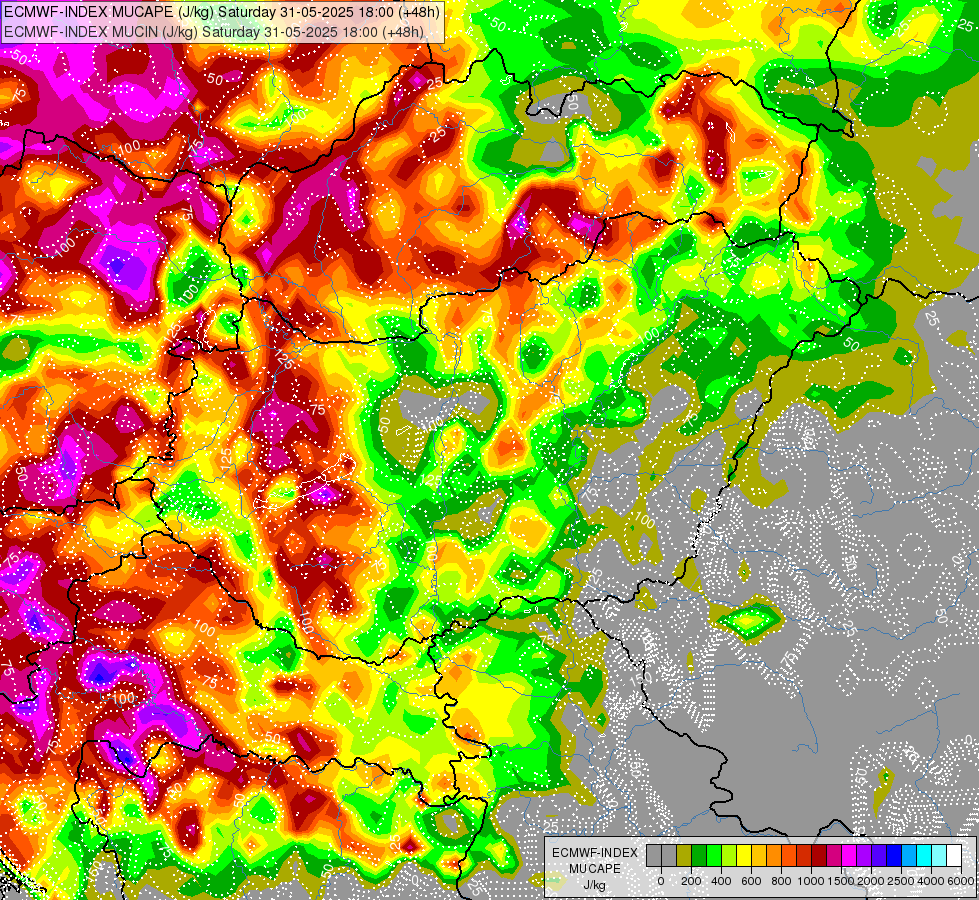Click the MUCAPE label in the legend
This screenshot has height=900, width=979.
[595, 869]
